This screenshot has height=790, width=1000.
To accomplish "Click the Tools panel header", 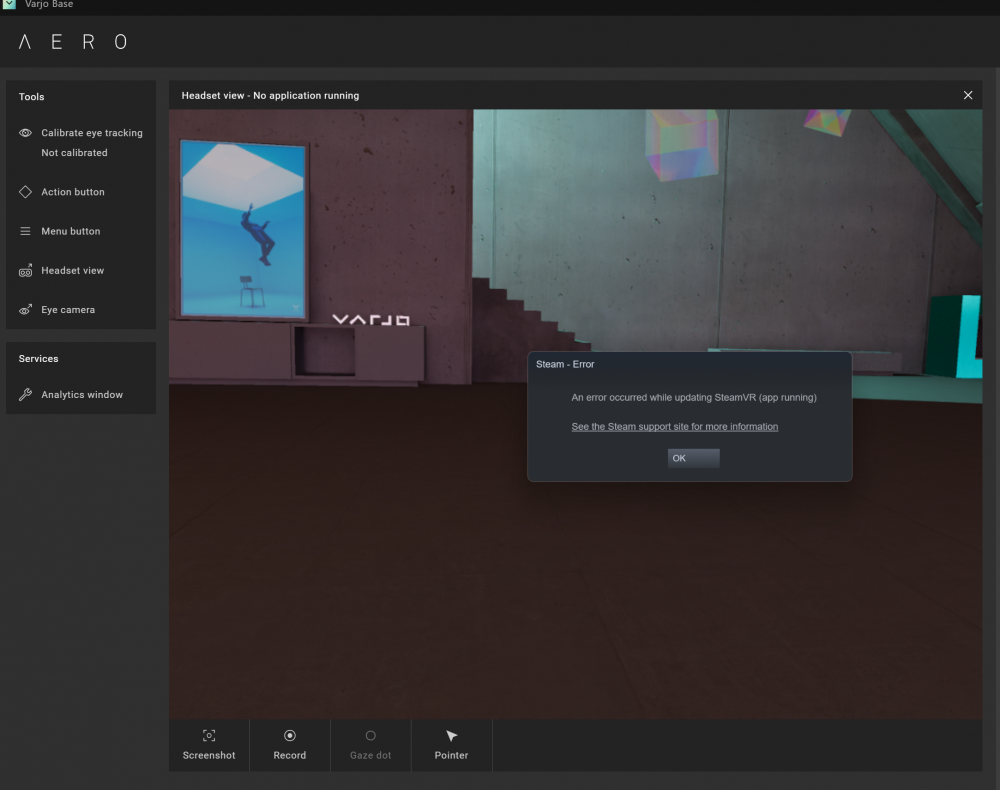I will (x=31, y=96).
